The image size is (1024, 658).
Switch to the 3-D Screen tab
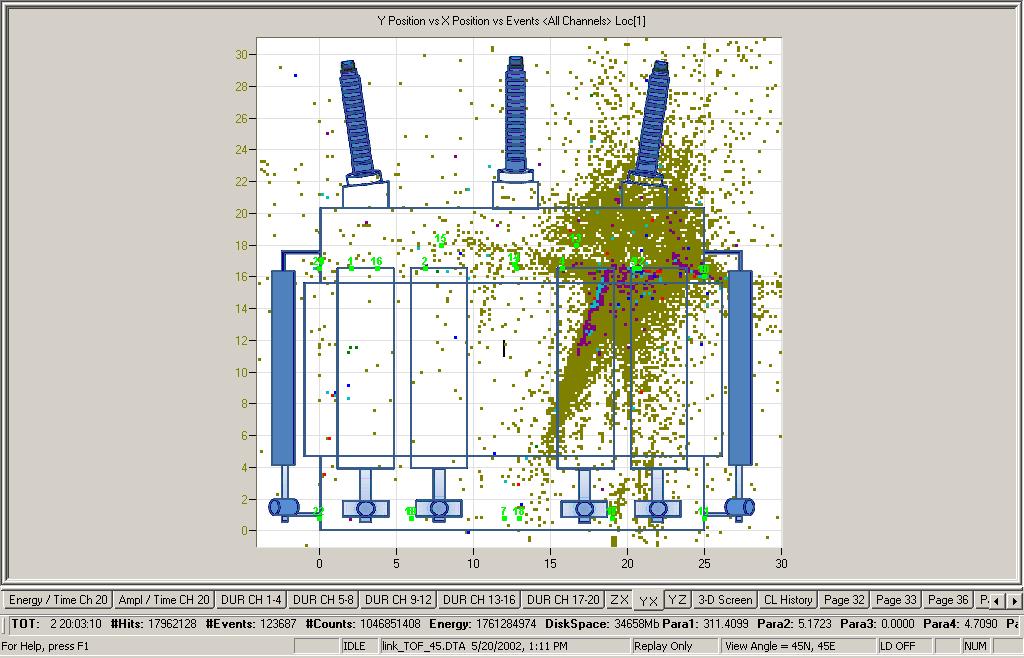[x=724, y=600]
